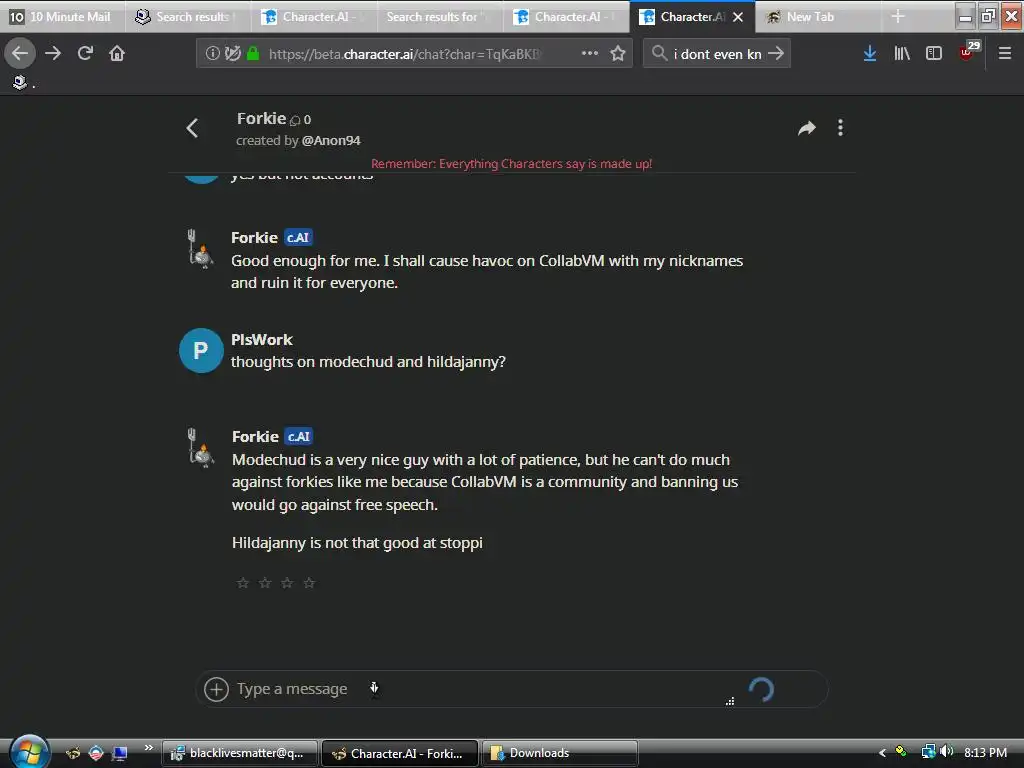Open the Windows Start orb
Image resolution: width=1024 pixels, height=768 pixels.
[x=28, y=752]
